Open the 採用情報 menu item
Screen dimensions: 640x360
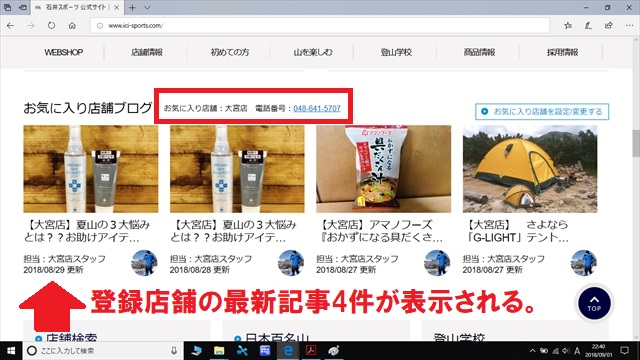[563, 52]
